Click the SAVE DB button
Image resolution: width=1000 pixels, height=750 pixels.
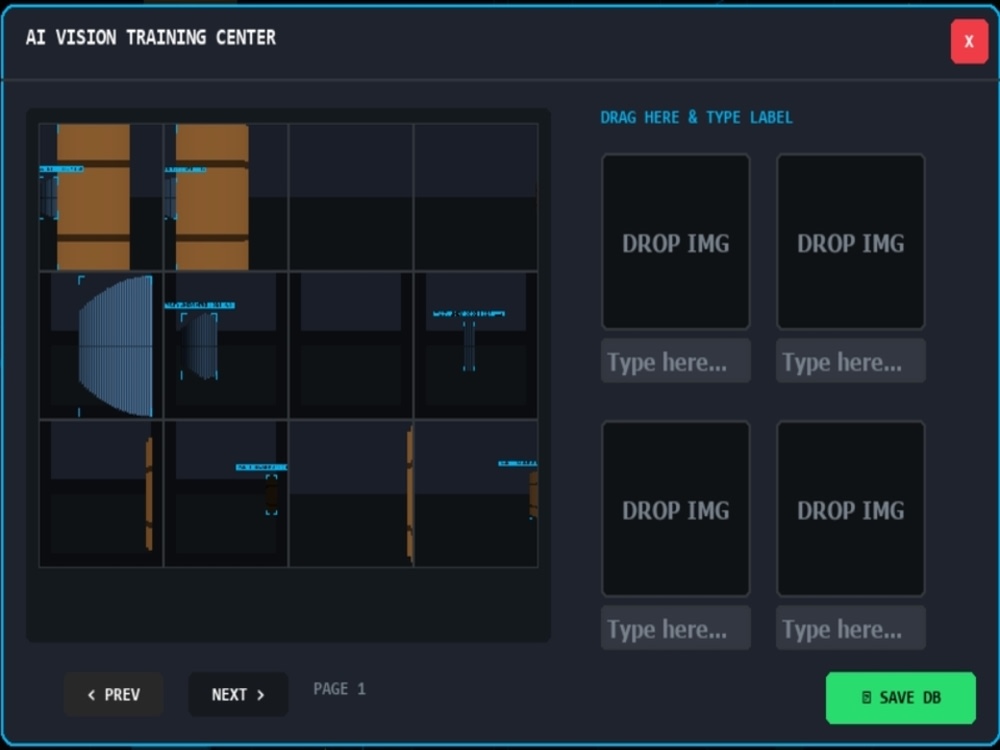click(901, 698)
